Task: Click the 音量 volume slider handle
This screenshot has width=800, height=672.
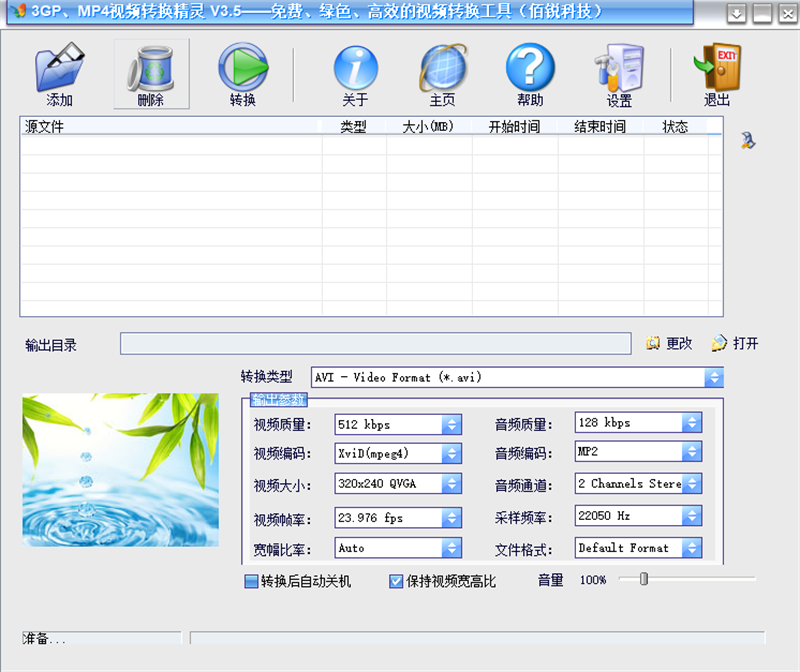Action: tap(644, 579)
